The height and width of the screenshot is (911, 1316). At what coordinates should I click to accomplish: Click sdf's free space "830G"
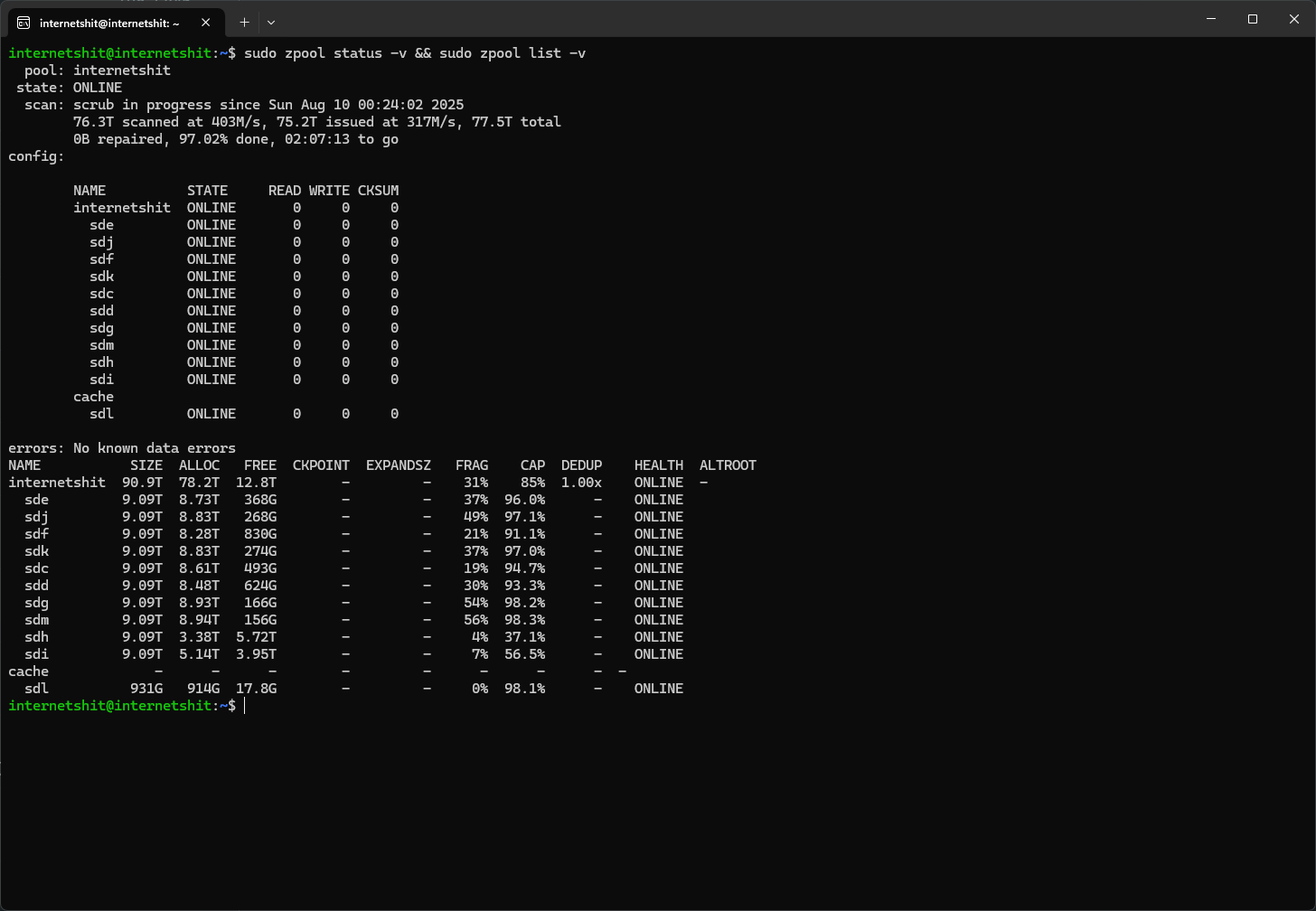point(260,534)
